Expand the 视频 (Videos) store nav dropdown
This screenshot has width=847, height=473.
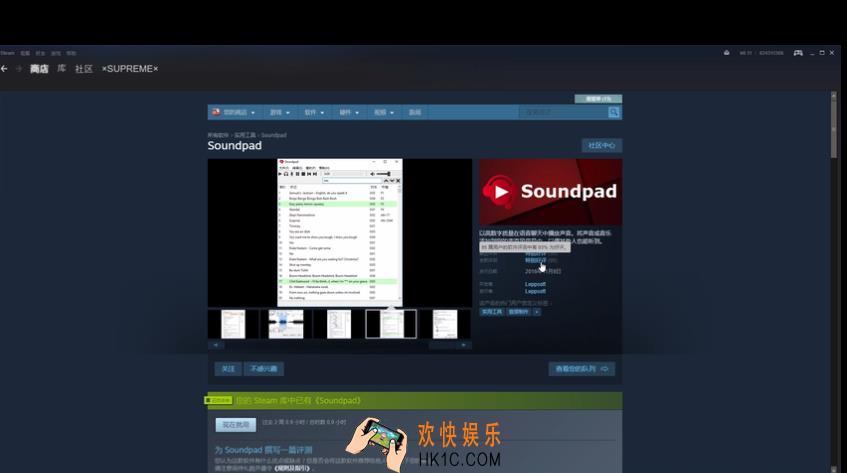(384, 112)
